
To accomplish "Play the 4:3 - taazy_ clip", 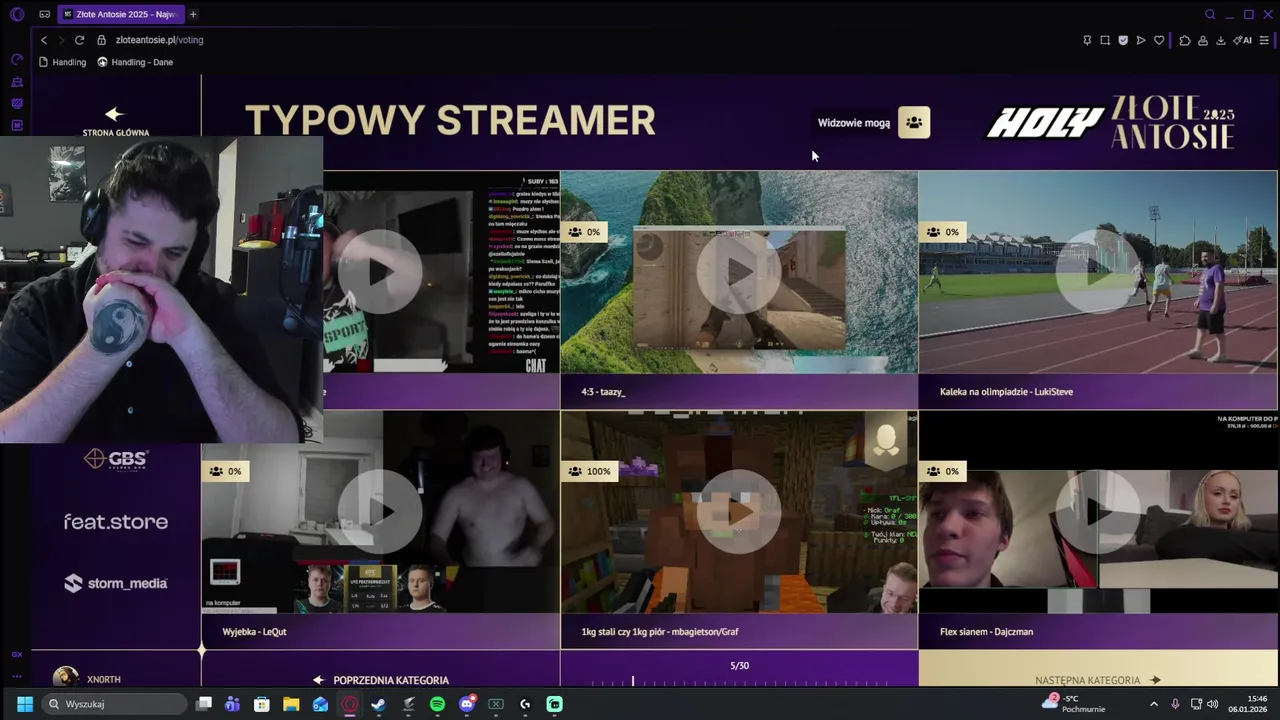I will pyautogui.click(x=739, y=272).
